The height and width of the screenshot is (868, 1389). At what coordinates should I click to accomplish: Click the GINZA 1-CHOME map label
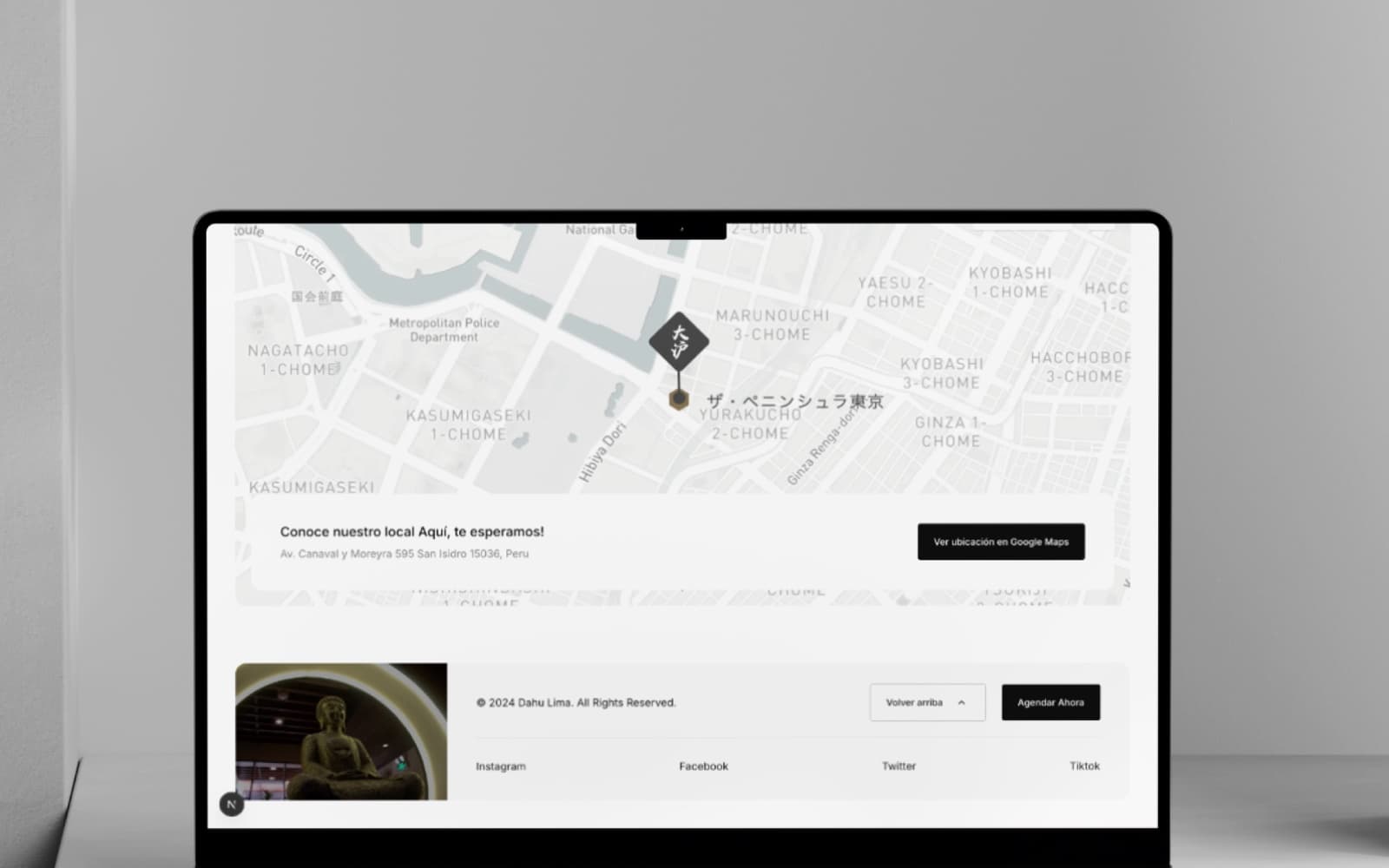pos(950,431)
